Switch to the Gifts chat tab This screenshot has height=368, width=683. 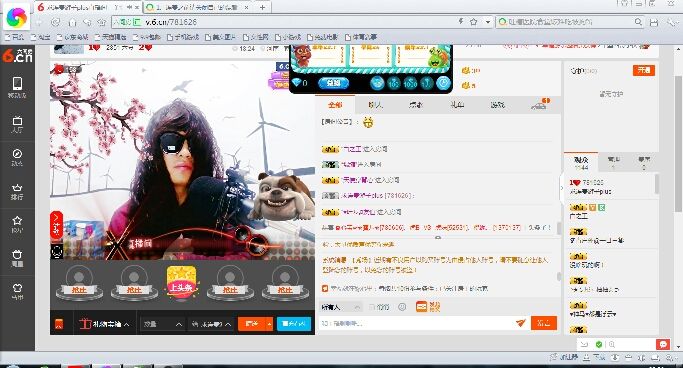456,105
